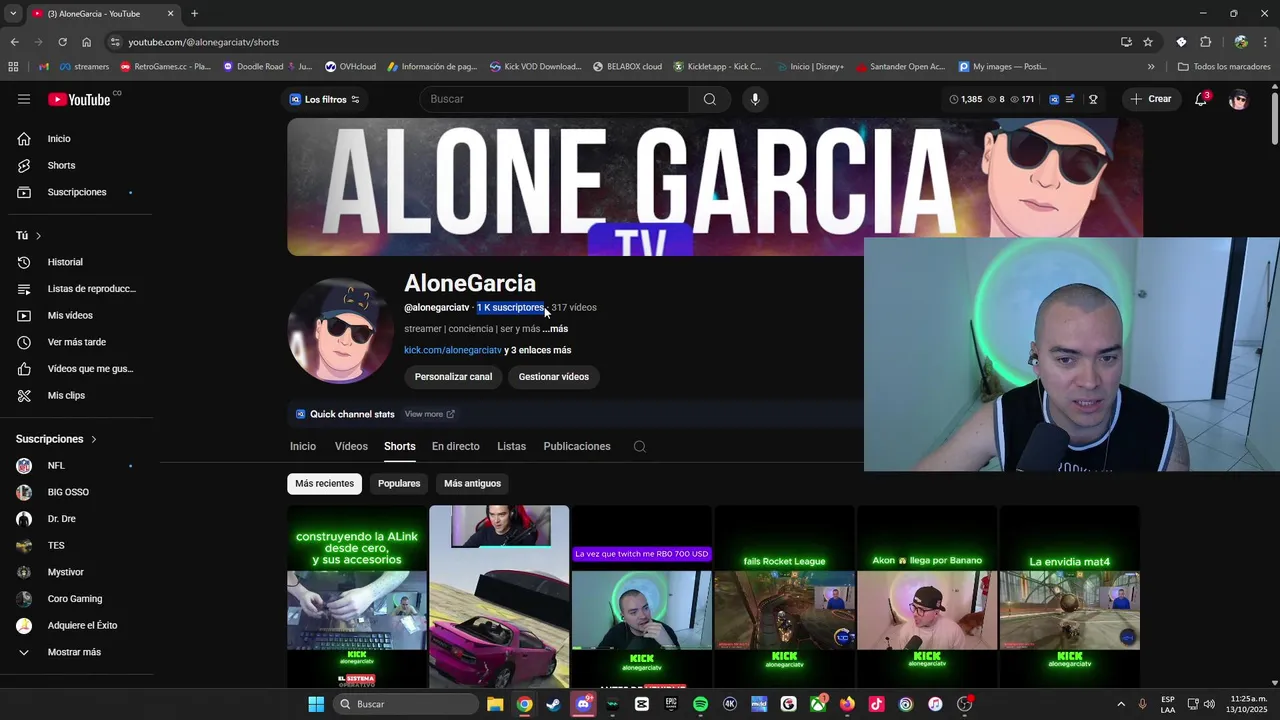Open Suscripciones in the left sidebar
The image size is (1280, 720).
76,192
